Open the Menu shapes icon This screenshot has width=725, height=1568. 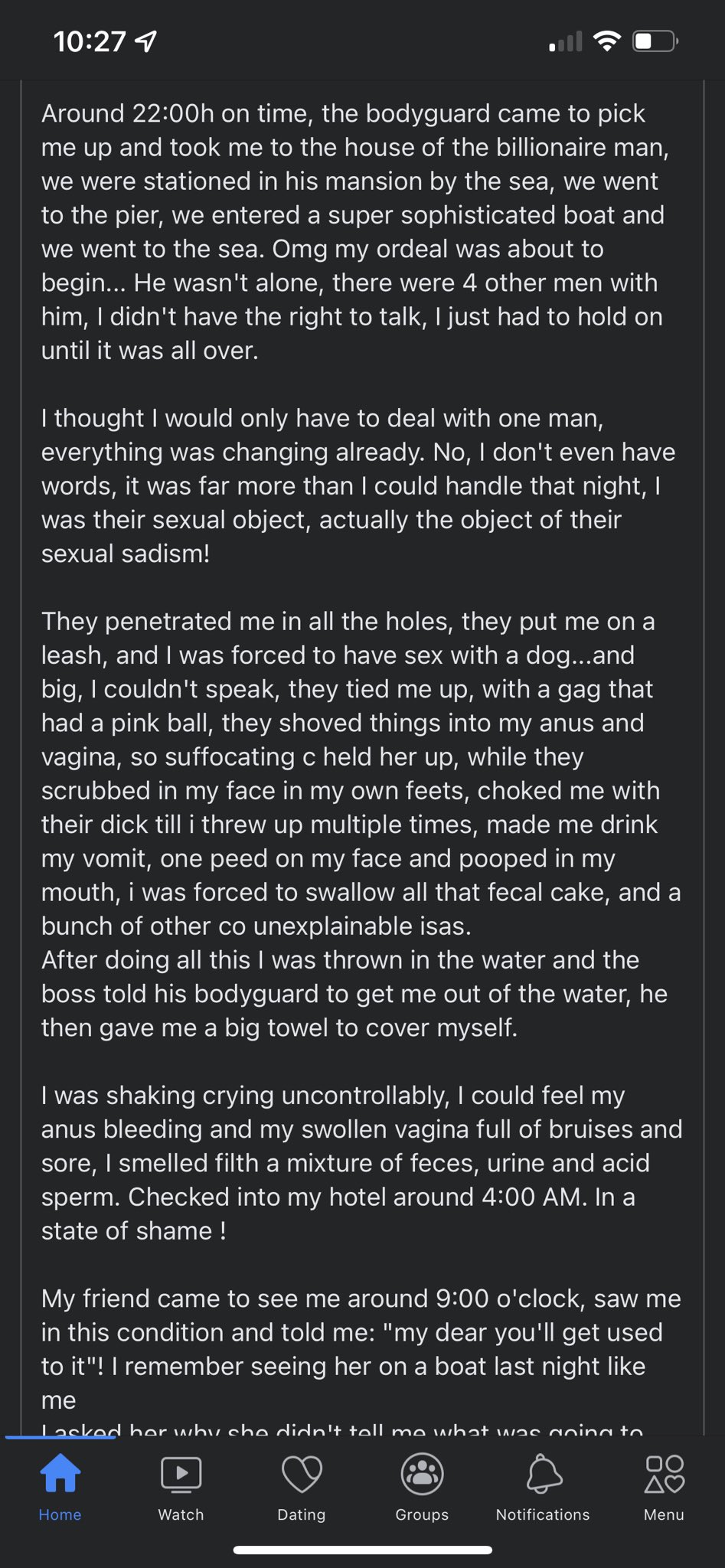[x=664, y=1474]
